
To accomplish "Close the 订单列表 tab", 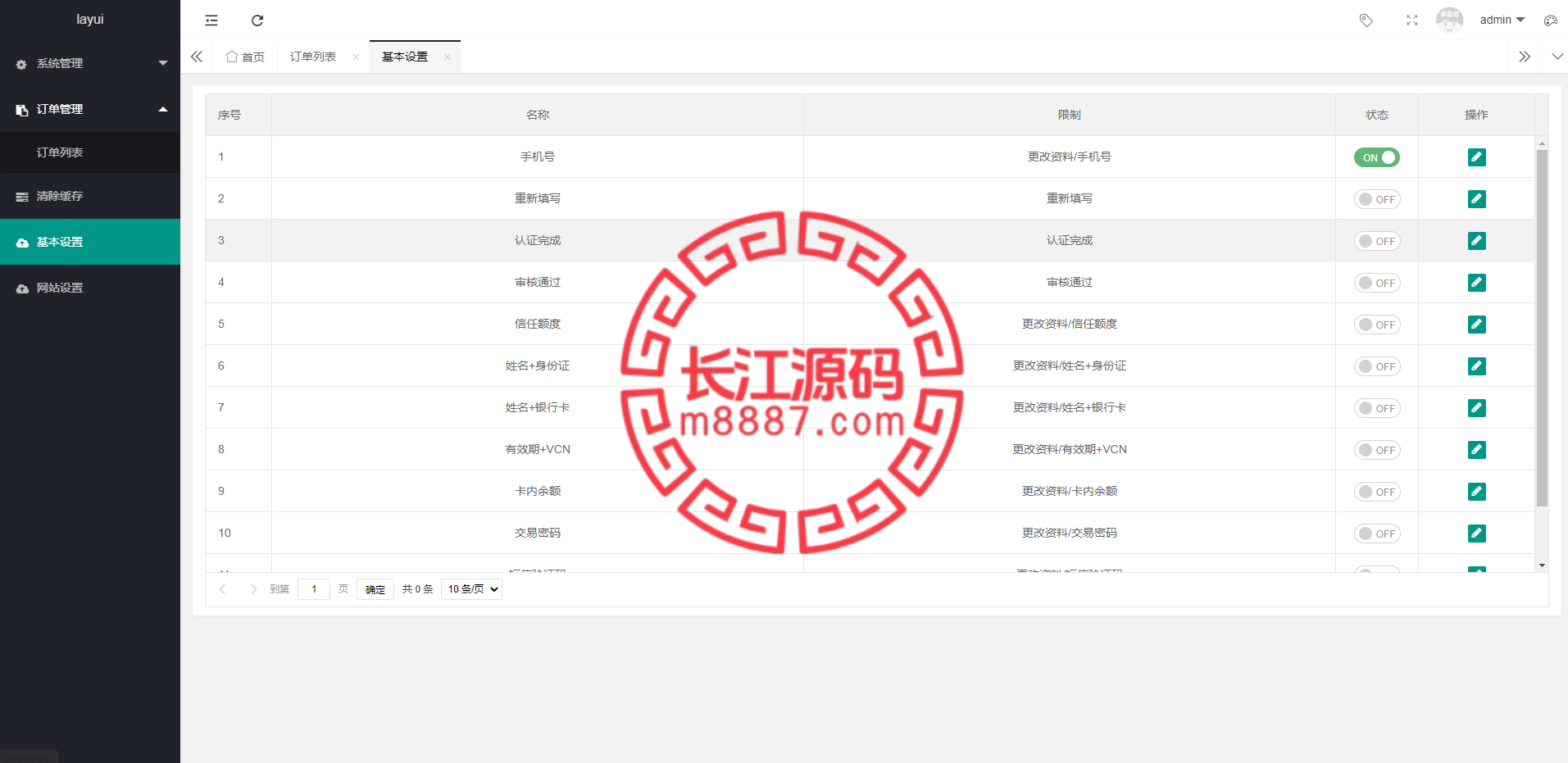I will coord(356,57).
